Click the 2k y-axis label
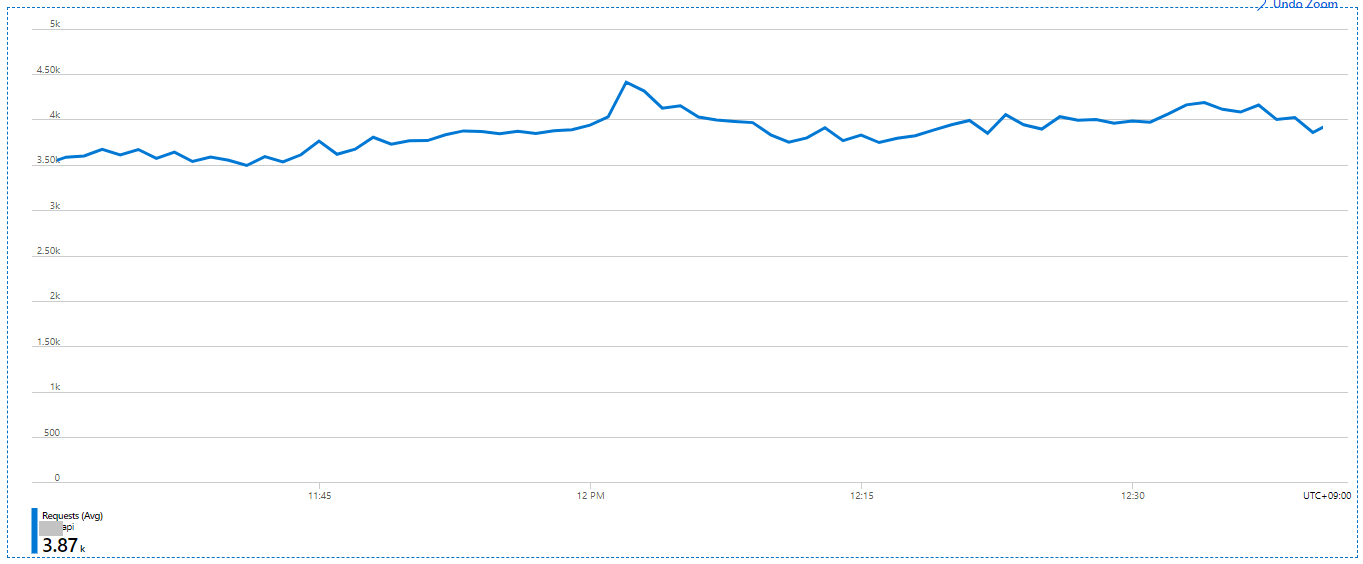1363x564 pixels. (x=55, y=297)
